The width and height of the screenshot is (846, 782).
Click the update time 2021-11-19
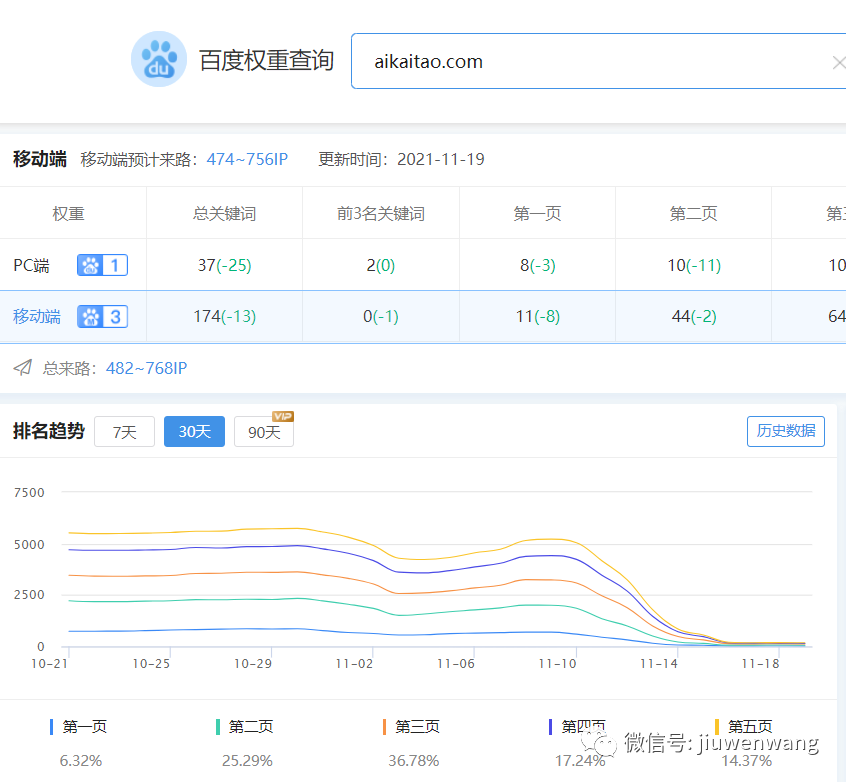(x=441, y=159)
